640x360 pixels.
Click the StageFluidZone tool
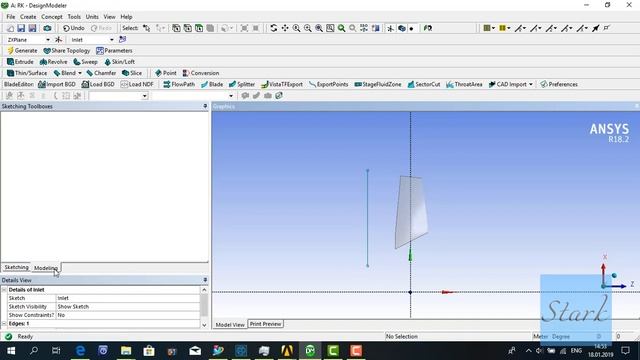pos(378,84)
